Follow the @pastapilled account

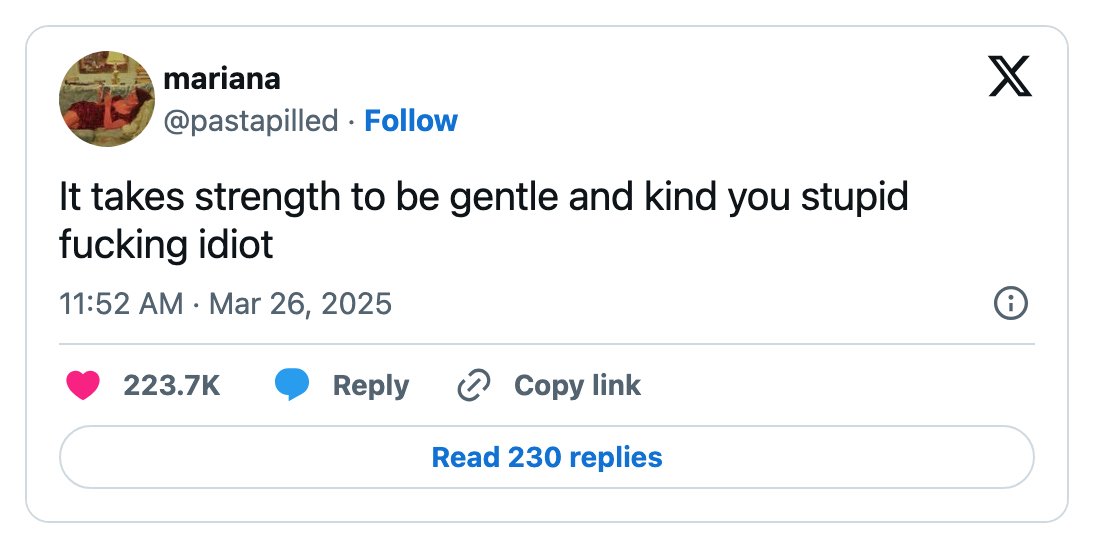click(x=411, y=120)
